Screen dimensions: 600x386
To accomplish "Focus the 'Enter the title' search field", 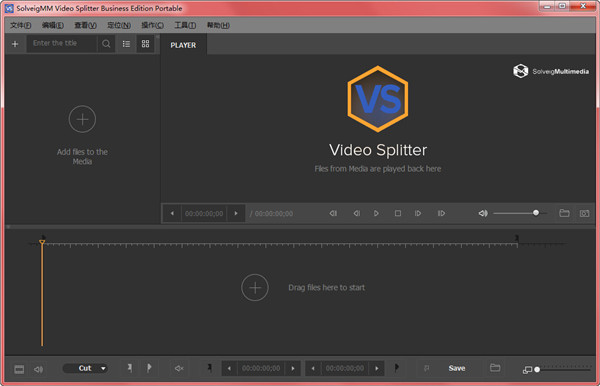I will coord(62,44).
